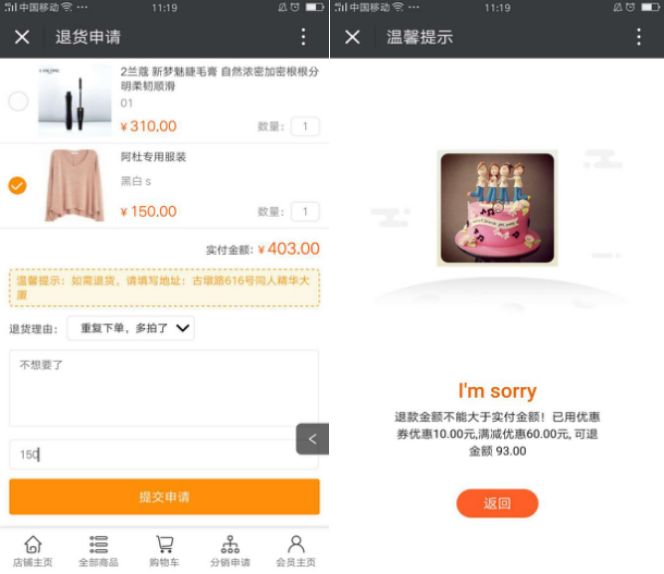Open the three-dot menu on 退货申请 page
The width and height of the screenshot is (664, 574).
(x=303, y=37)
